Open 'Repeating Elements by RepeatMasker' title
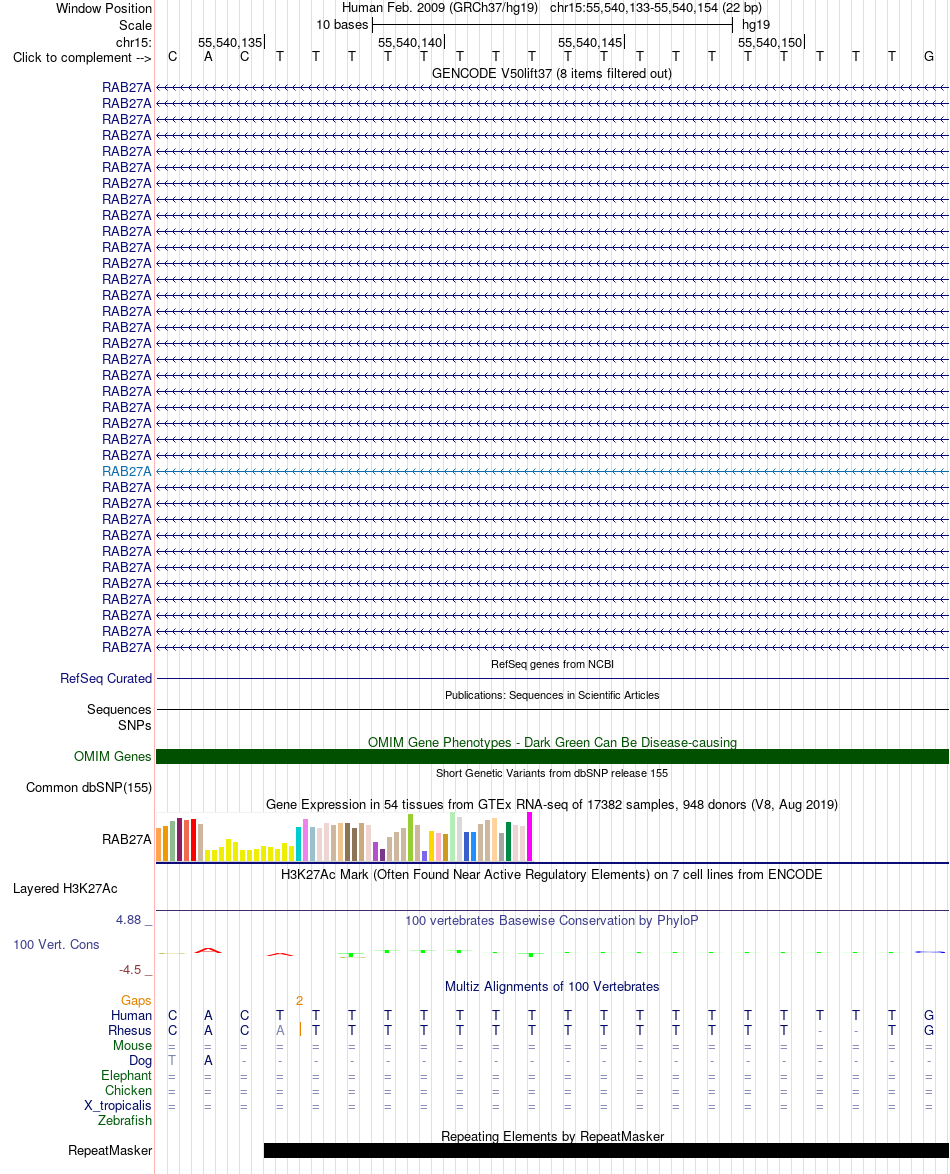950x1174 pixels. [x=552, y=1137]
